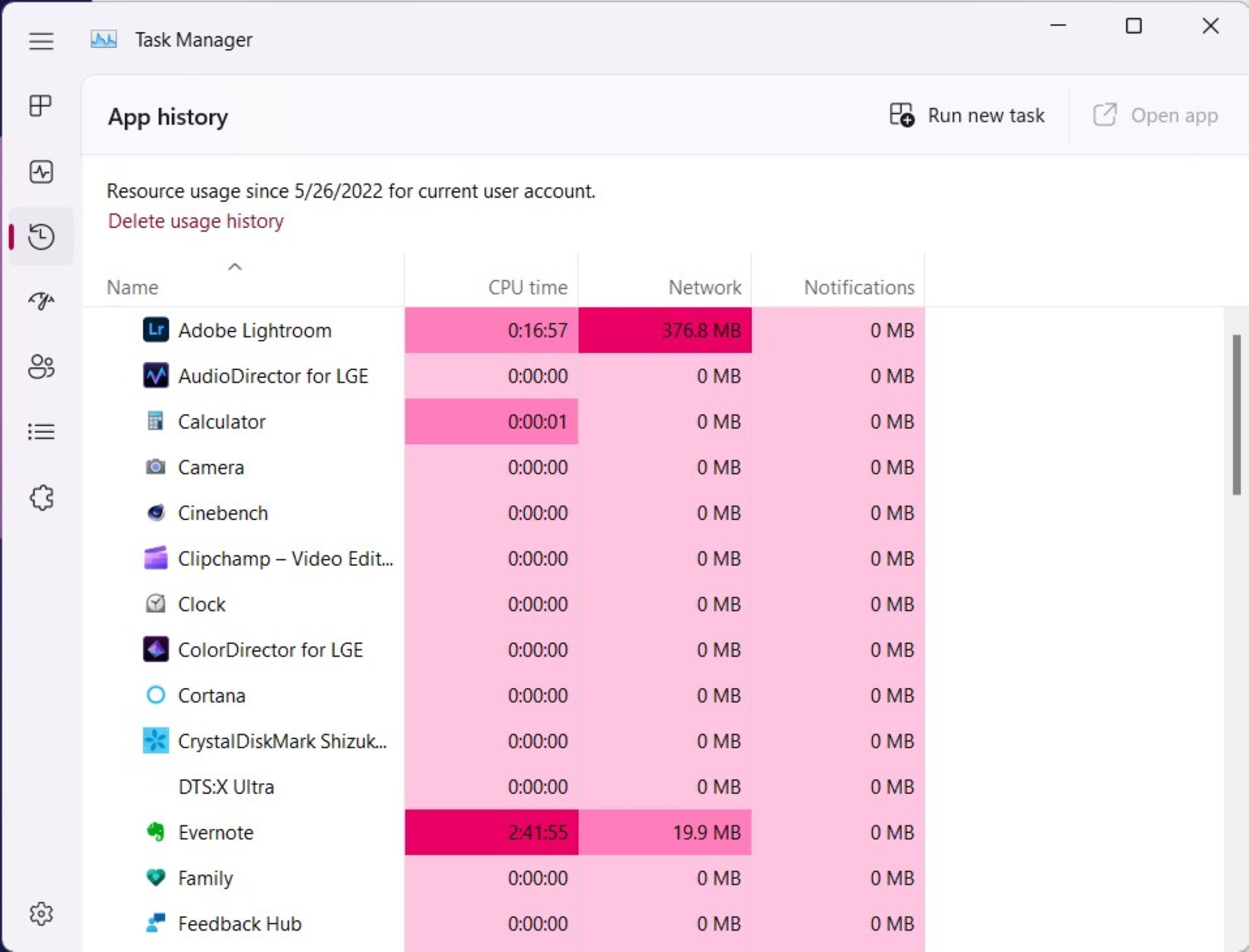1249x952 pixels.
Task: Click the Name column sort chevron
Action: coord(234,267)
